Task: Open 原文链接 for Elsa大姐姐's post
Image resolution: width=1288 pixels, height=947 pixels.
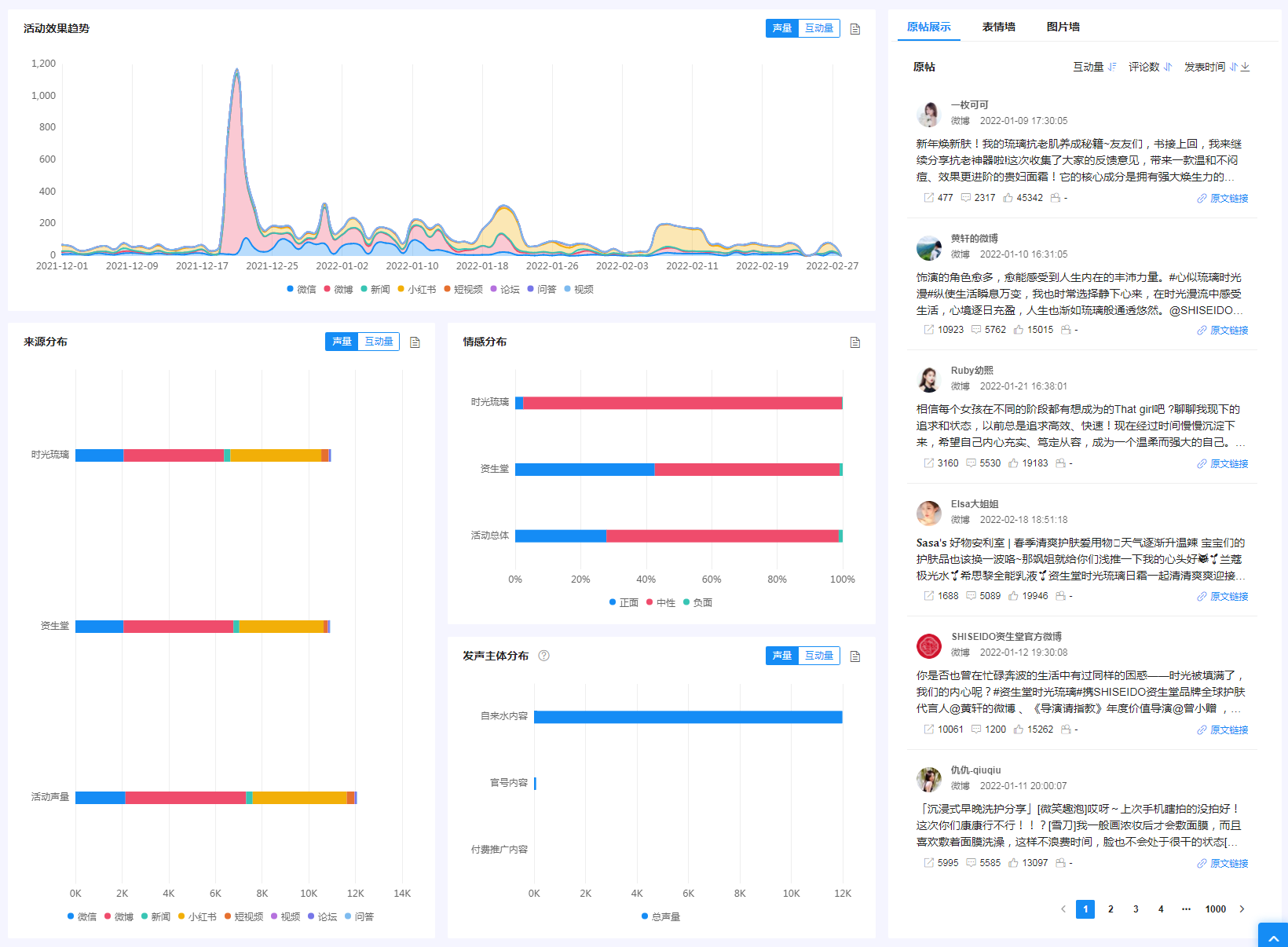Action: 1223,597
